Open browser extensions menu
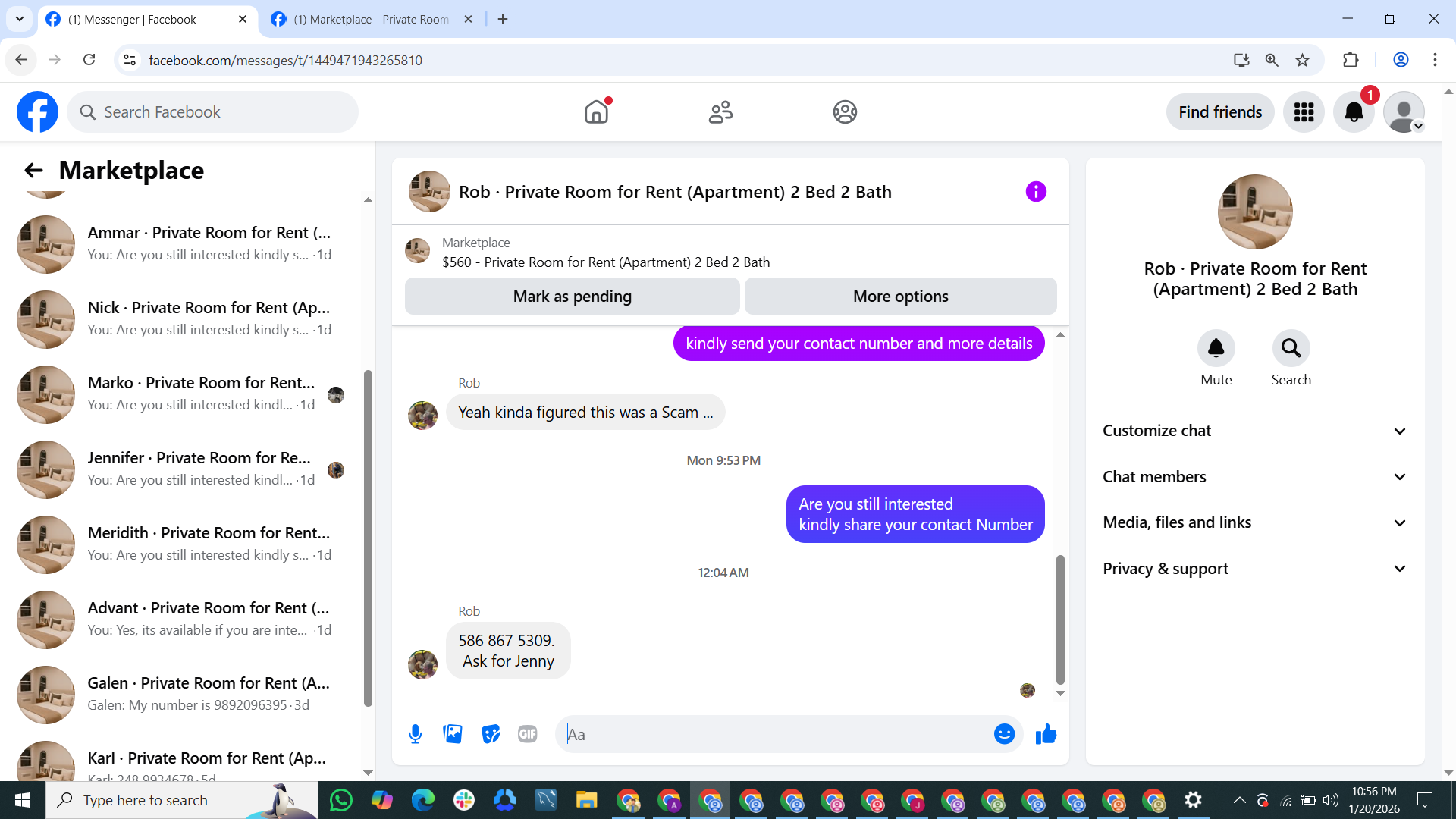The image size is (1456, 819). click(x=1351, y=60)
